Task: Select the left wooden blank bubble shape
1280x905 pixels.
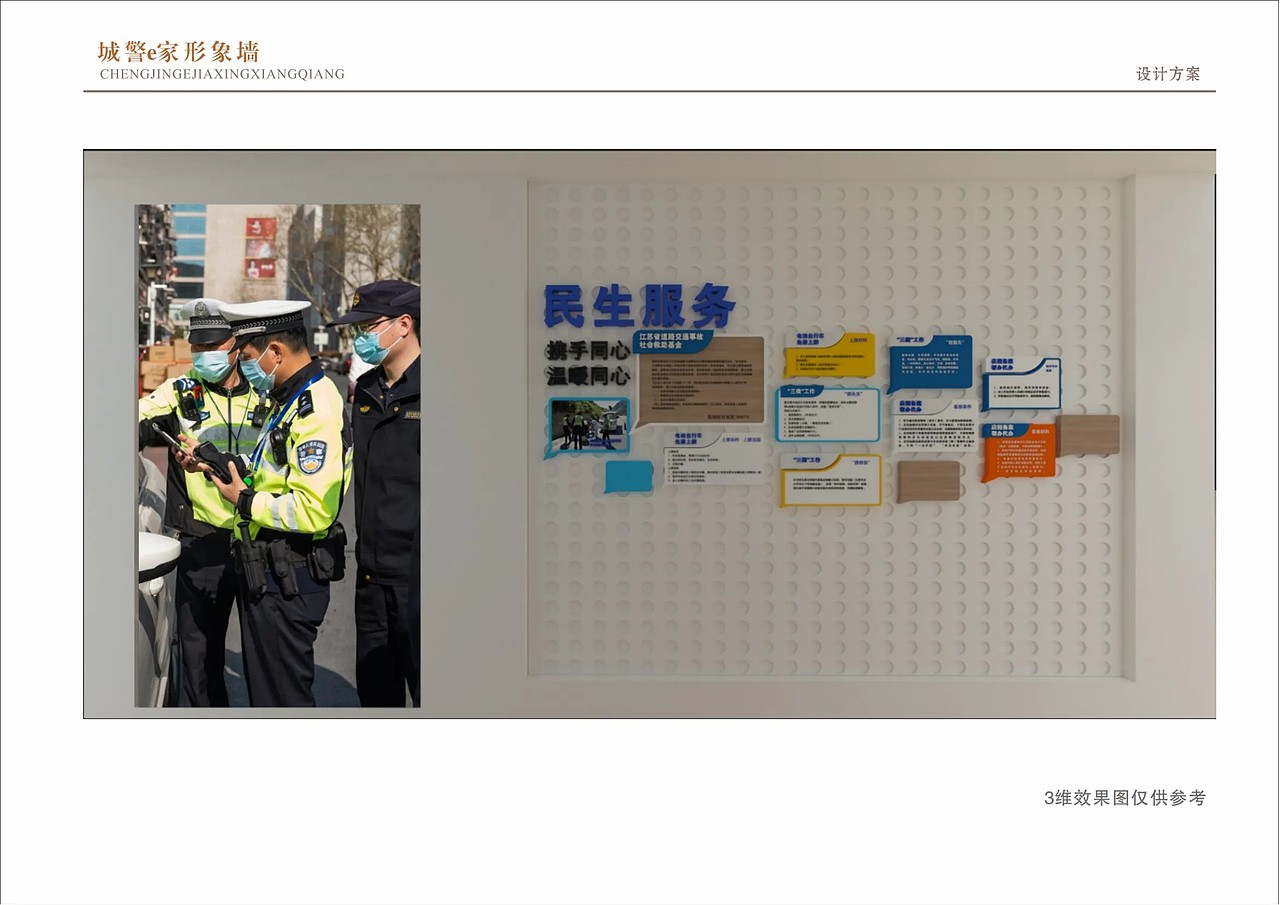Action: tap(930, 479)
